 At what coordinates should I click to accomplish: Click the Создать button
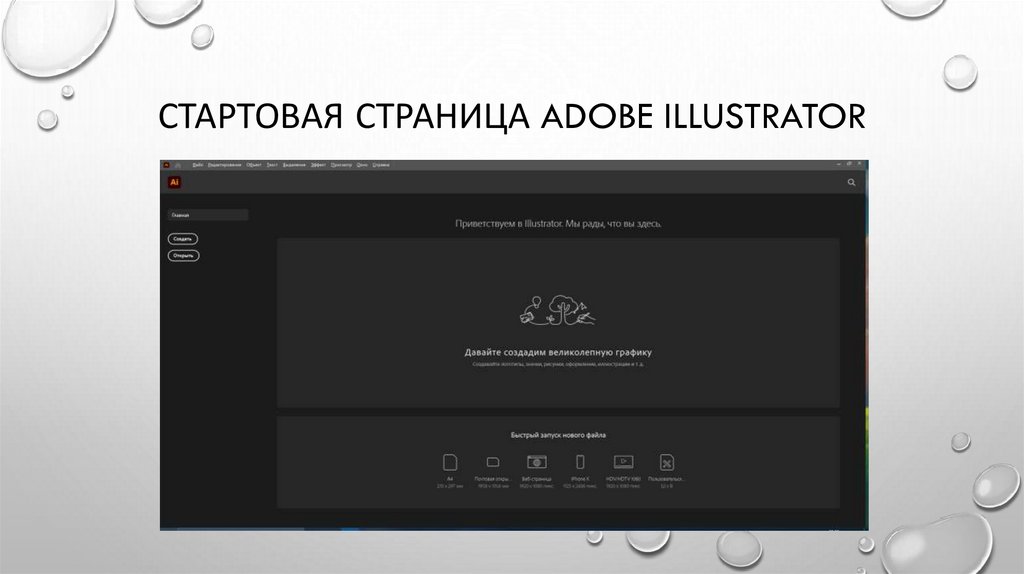tap(183, 239)
